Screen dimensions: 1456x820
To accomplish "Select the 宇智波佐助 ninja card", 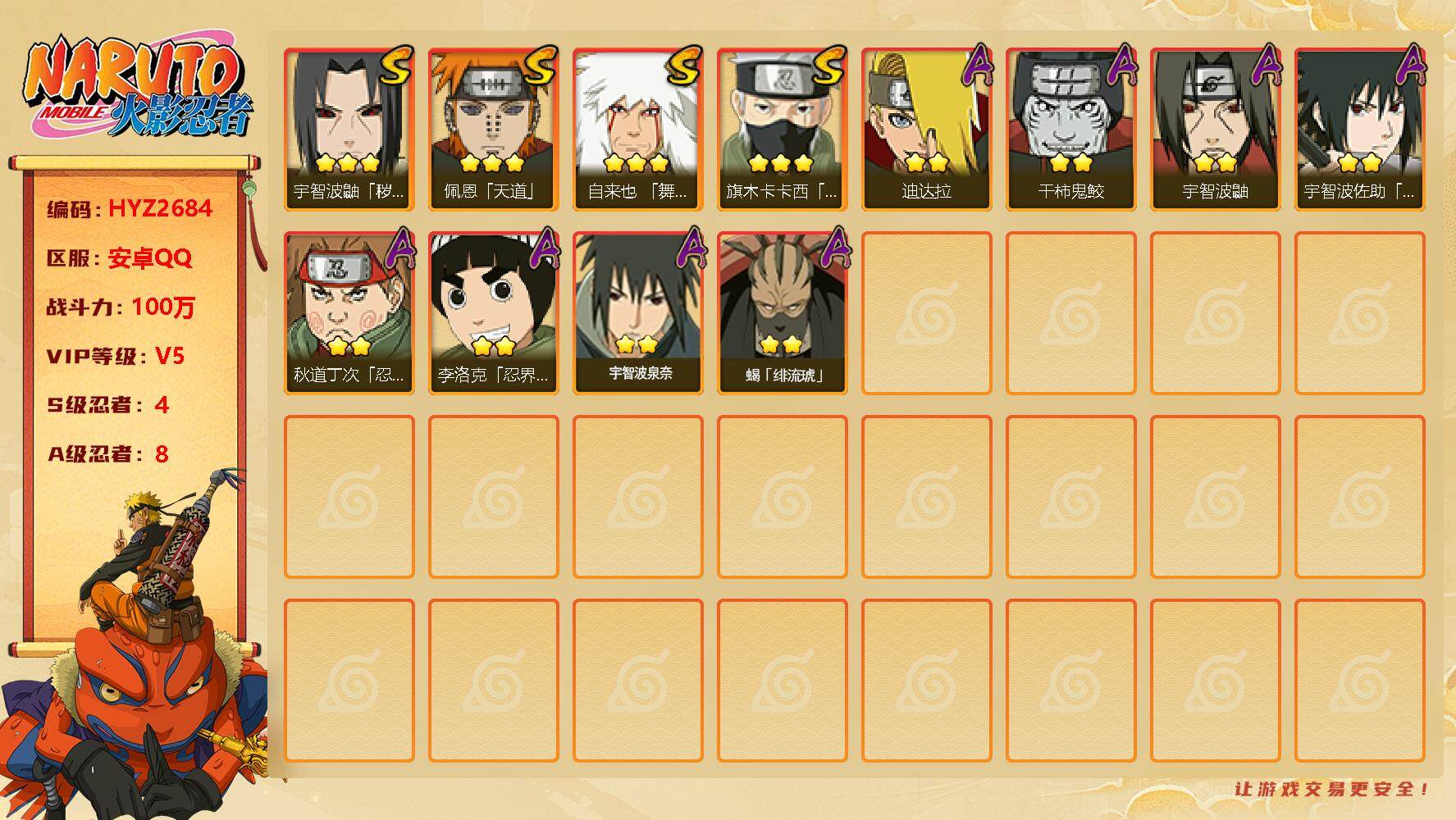I will [1359, 130].
